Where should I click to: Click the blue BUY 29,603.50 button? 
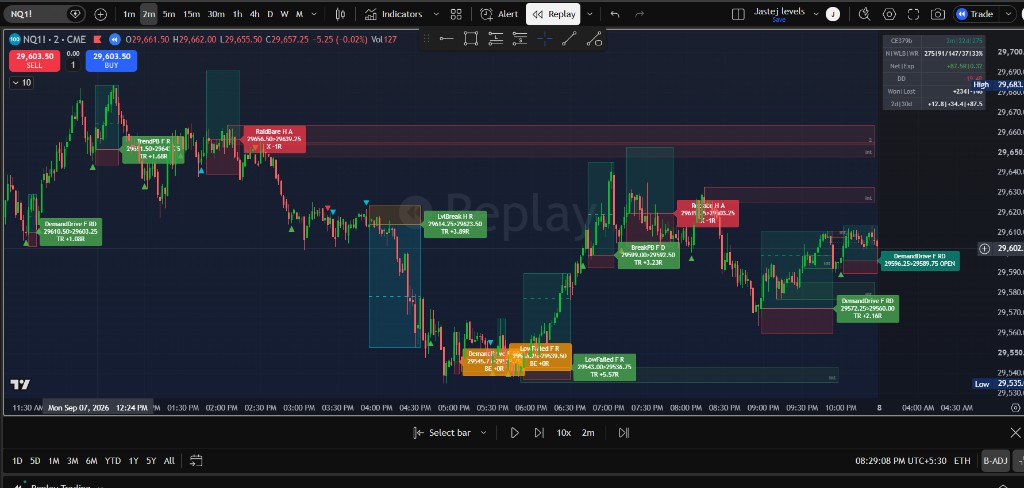[x=111, y=60]
